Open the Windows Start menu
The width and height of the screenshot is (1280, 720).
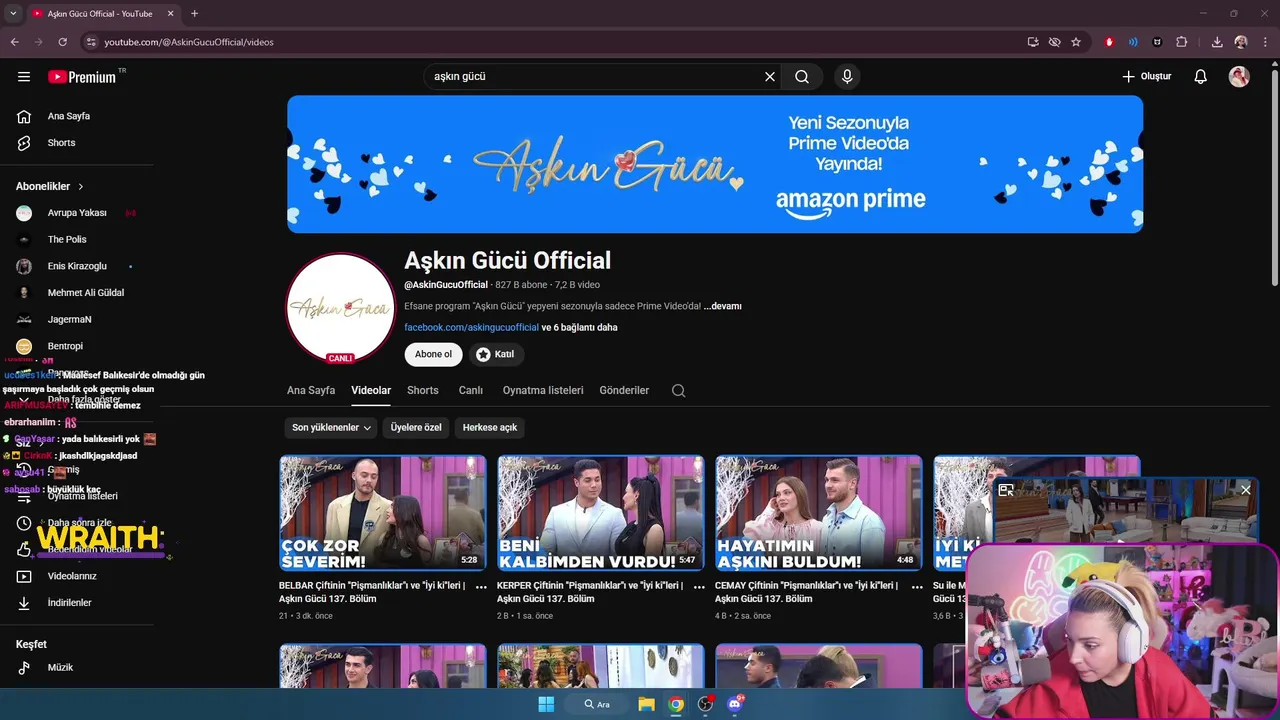[546, 704]
